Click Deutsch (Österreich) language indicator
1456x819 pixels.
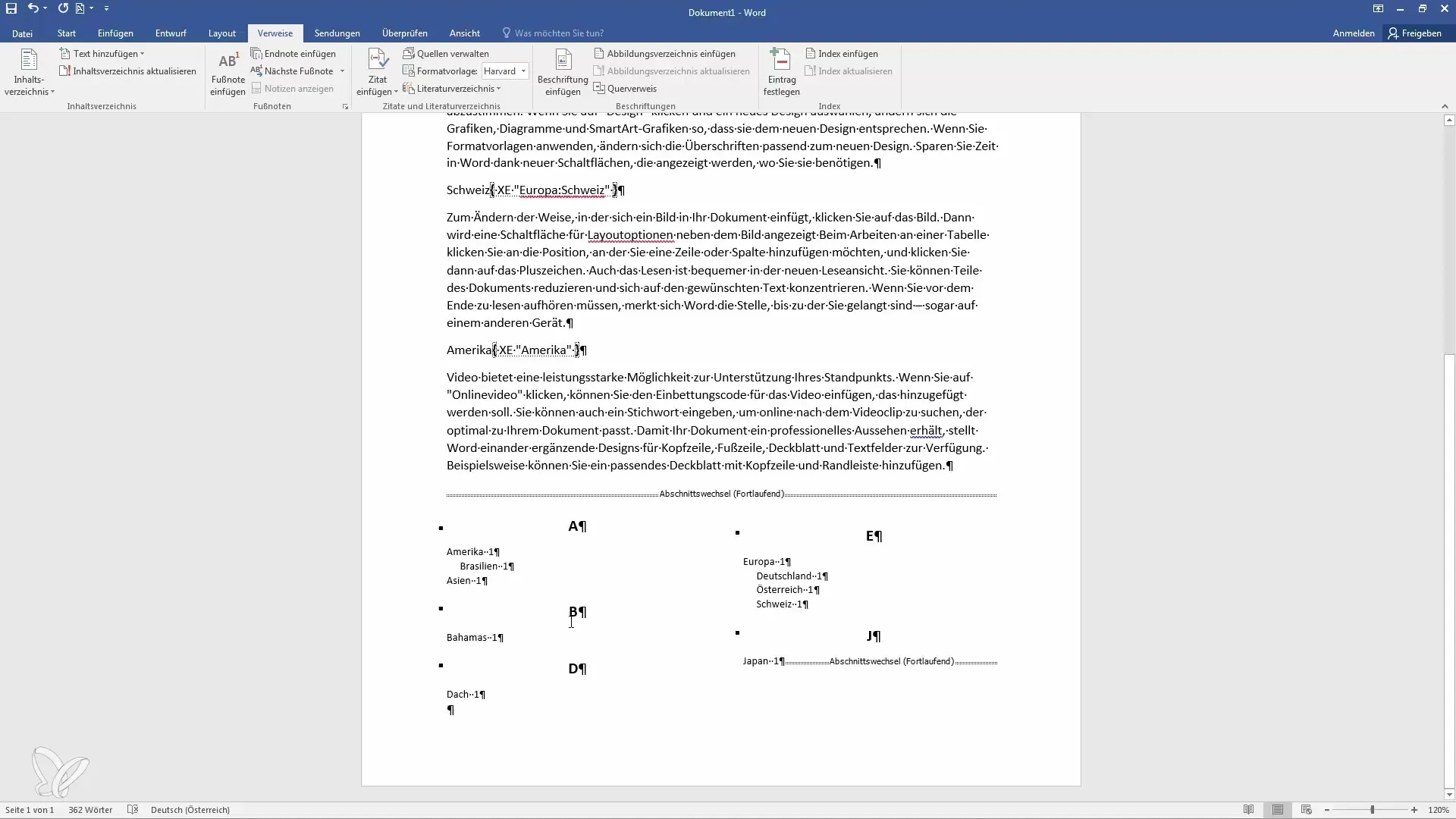190,810
